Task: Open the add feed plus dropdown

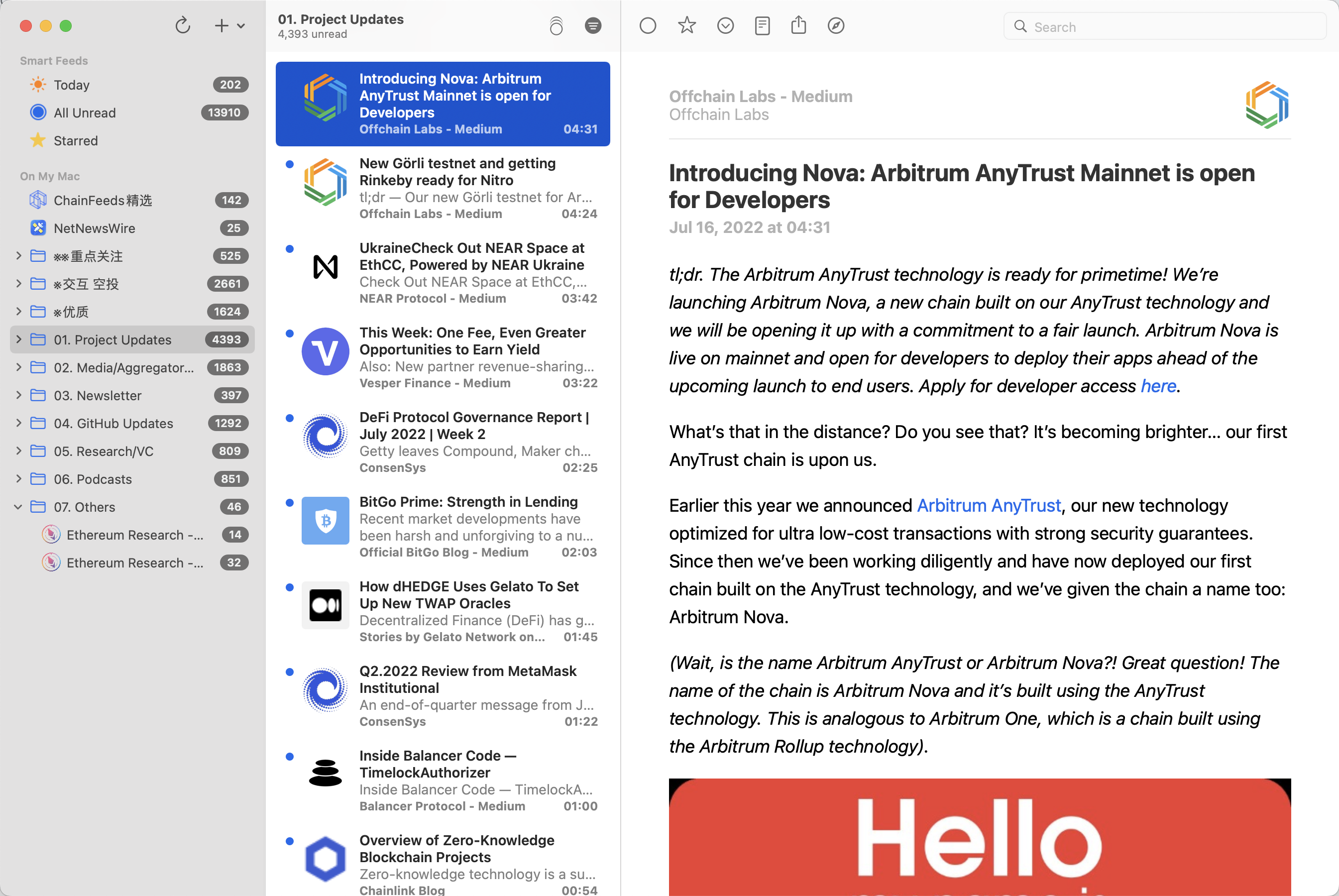Action: click(228, 26)
